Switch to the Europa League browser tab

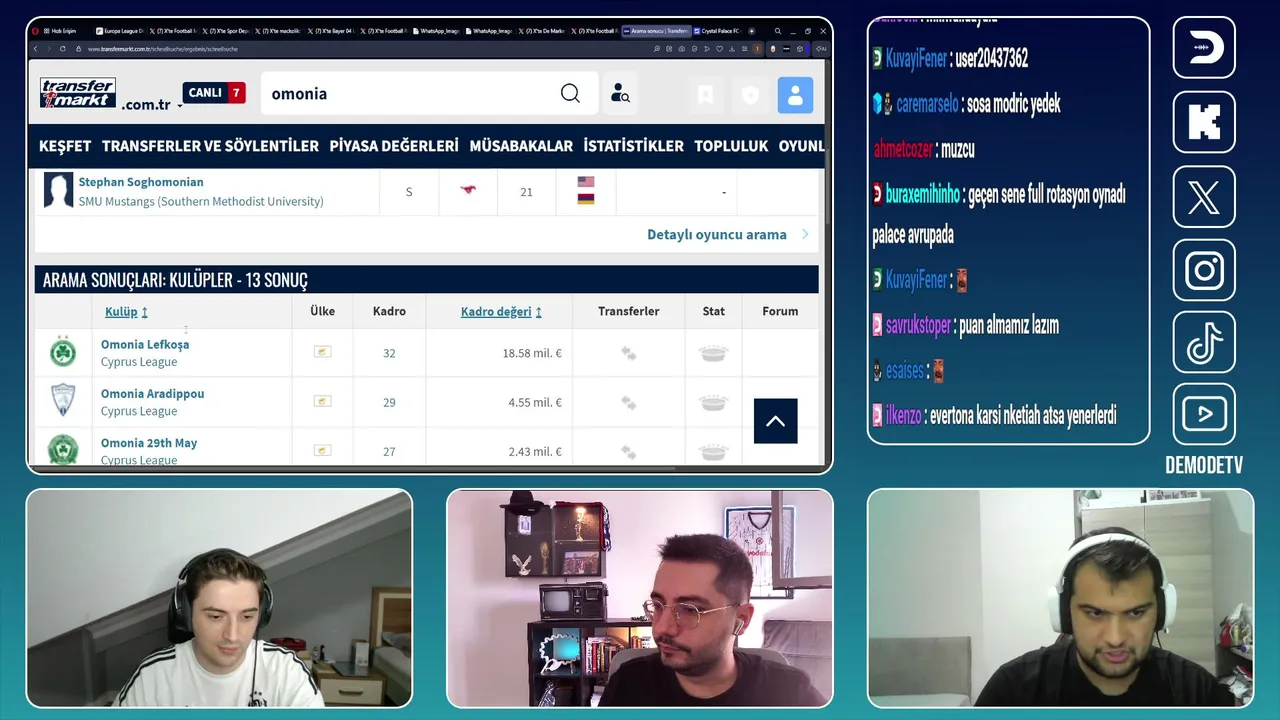click(x=119, y=31)
